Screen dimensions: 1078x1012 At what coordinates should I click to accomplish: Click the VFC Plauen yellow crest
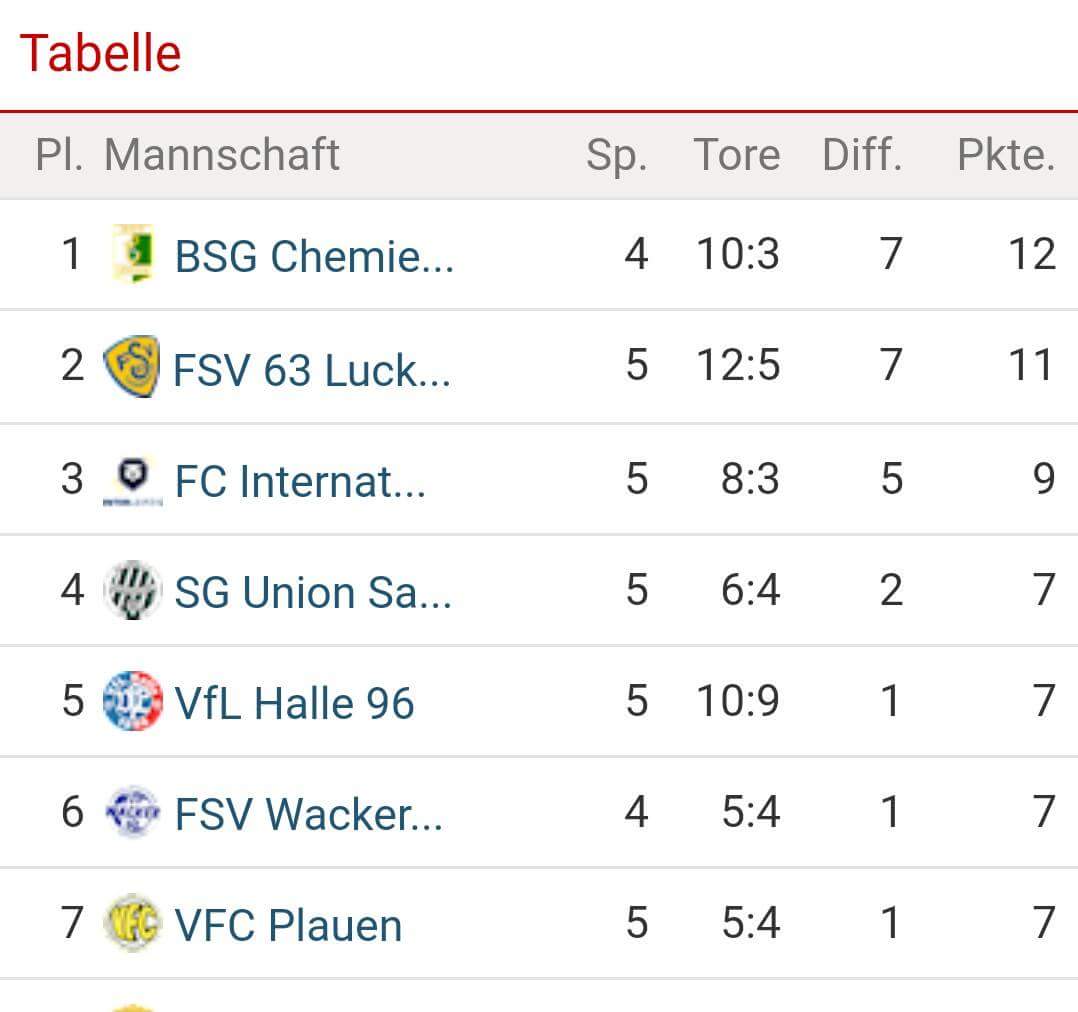point(132,923)
